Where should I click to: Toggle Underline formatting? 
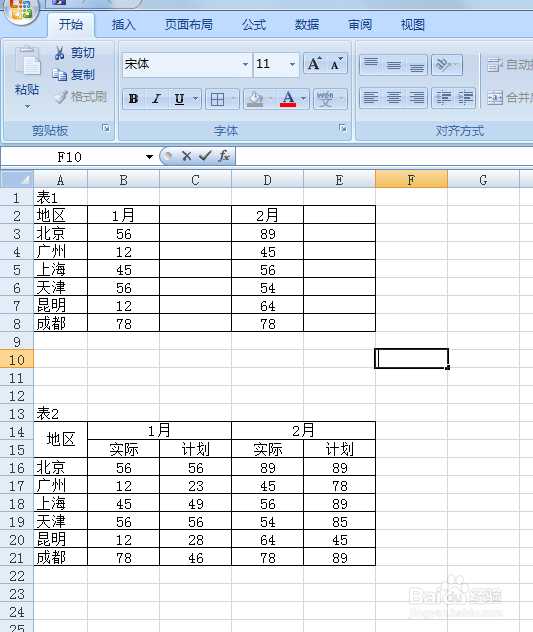pyautogui.click(x=179, y=99)
